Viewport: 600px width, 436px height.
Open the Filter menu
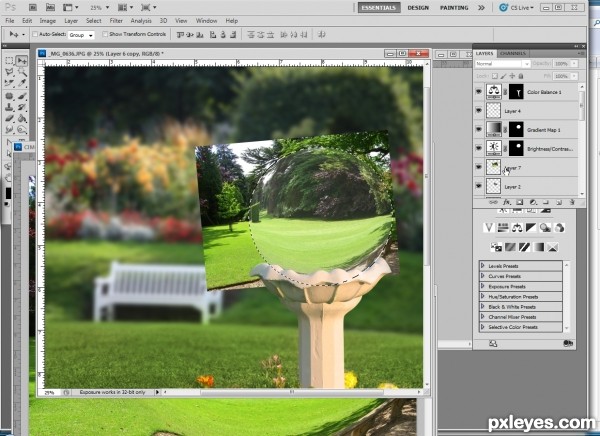click(116, 21)
